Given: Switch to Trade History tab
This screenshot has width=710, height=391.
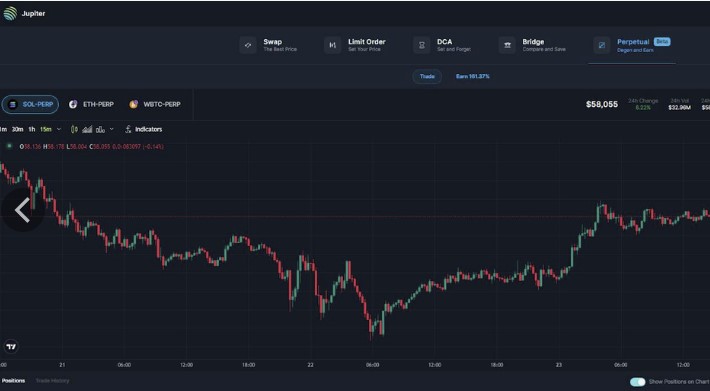Looking at the screenshot, I should tap(53, 381).
